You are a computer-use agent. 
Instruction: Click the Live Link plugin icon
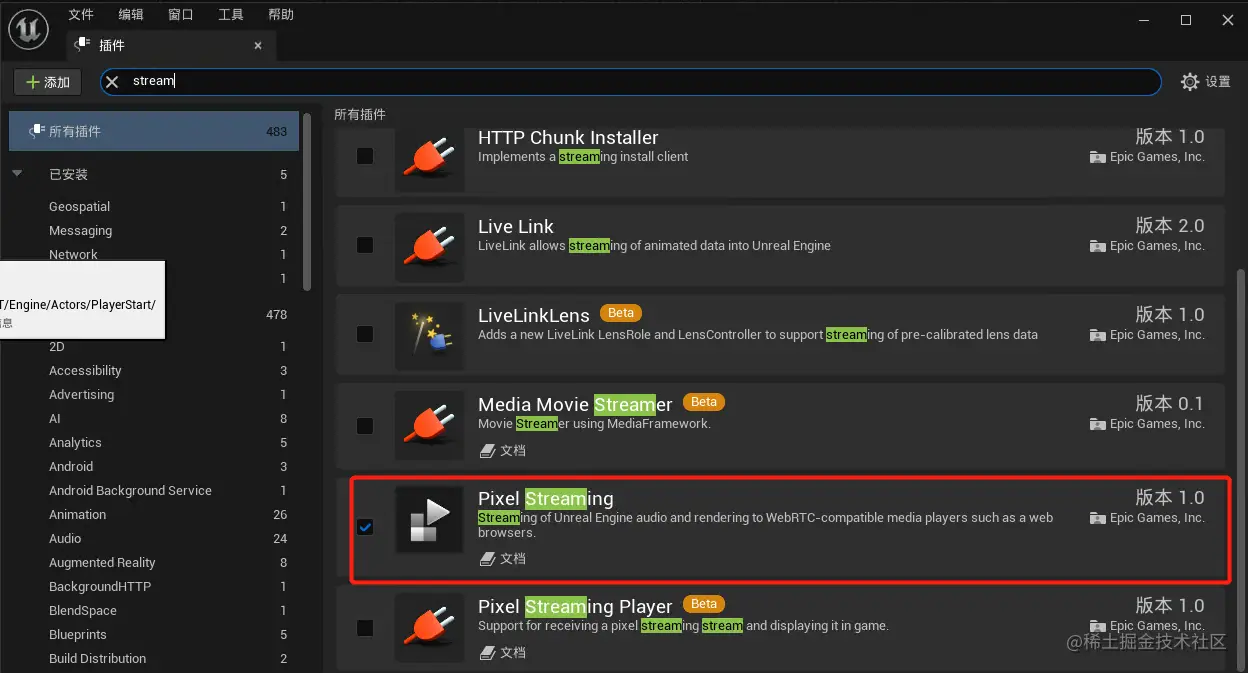430,245
